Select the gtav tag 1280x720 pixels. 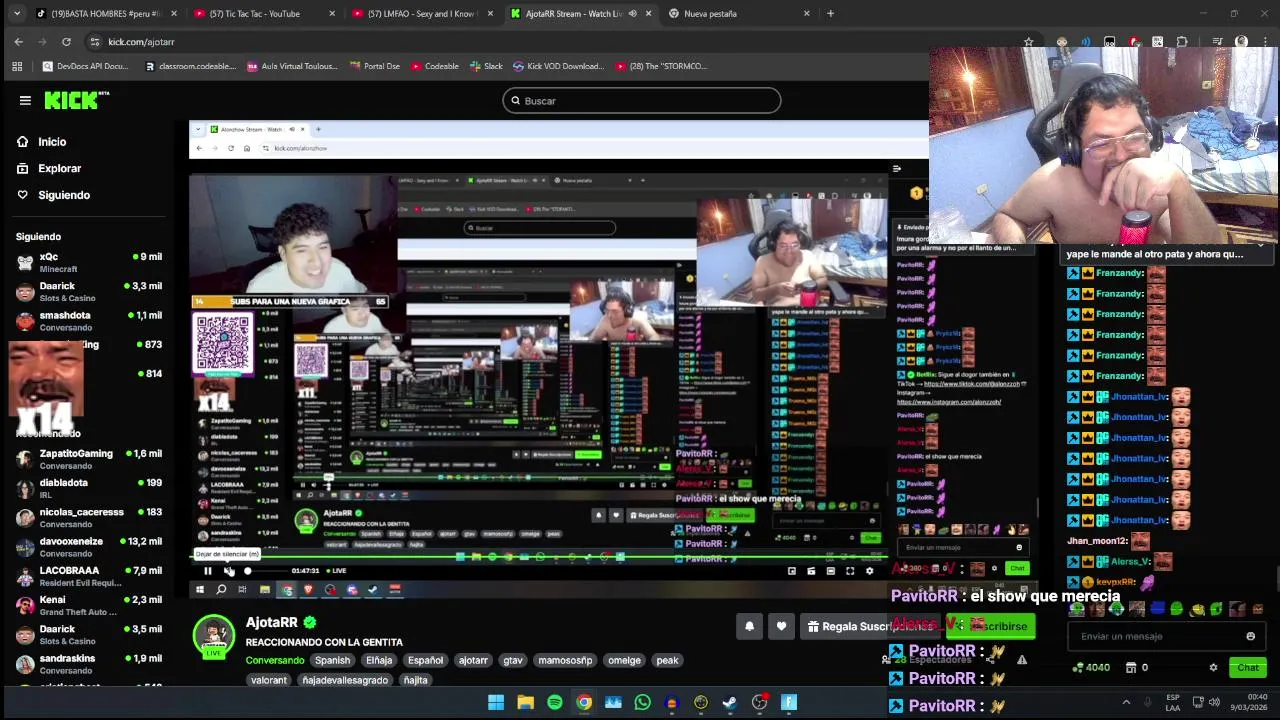tap(513, 660)
